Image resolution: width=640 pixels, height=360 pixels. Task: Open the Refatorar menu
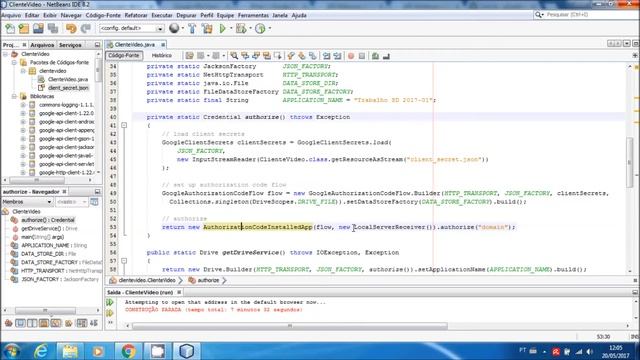[x=136, y=15]
